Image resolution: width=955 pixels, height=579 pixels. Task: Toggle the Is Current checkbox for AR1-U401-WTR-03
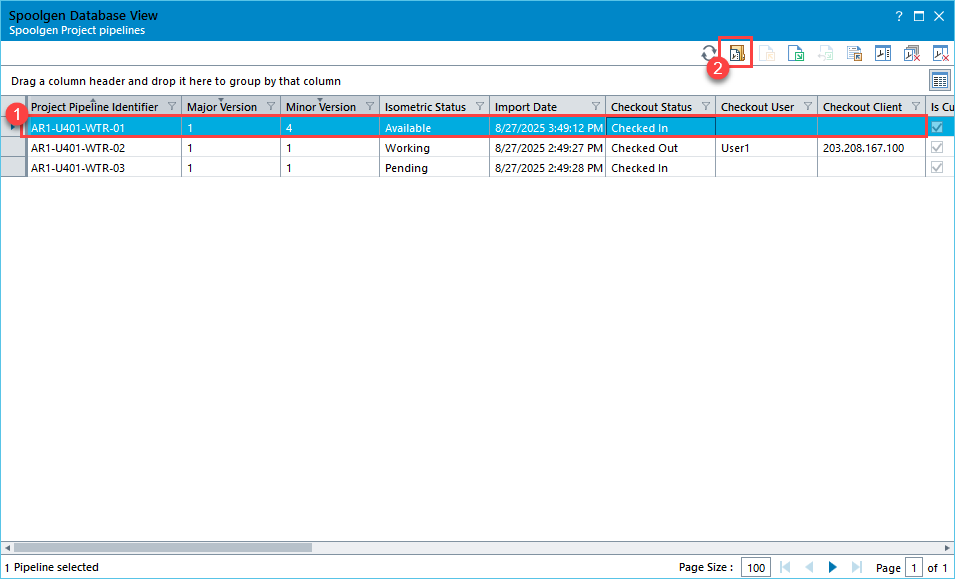[x=937, y=168]
